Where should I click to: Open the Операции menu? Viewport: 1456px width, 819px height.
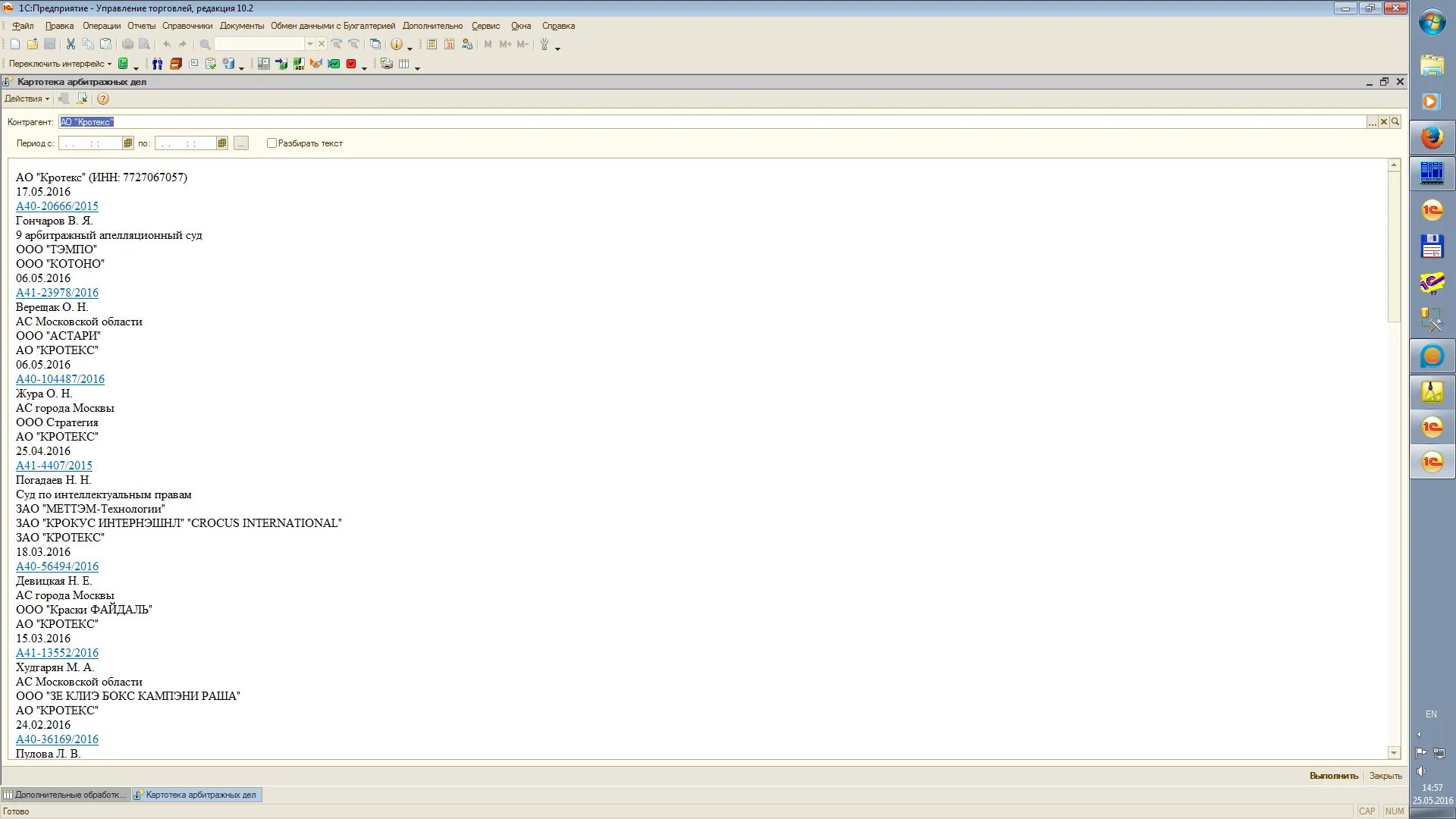point(102,26)
